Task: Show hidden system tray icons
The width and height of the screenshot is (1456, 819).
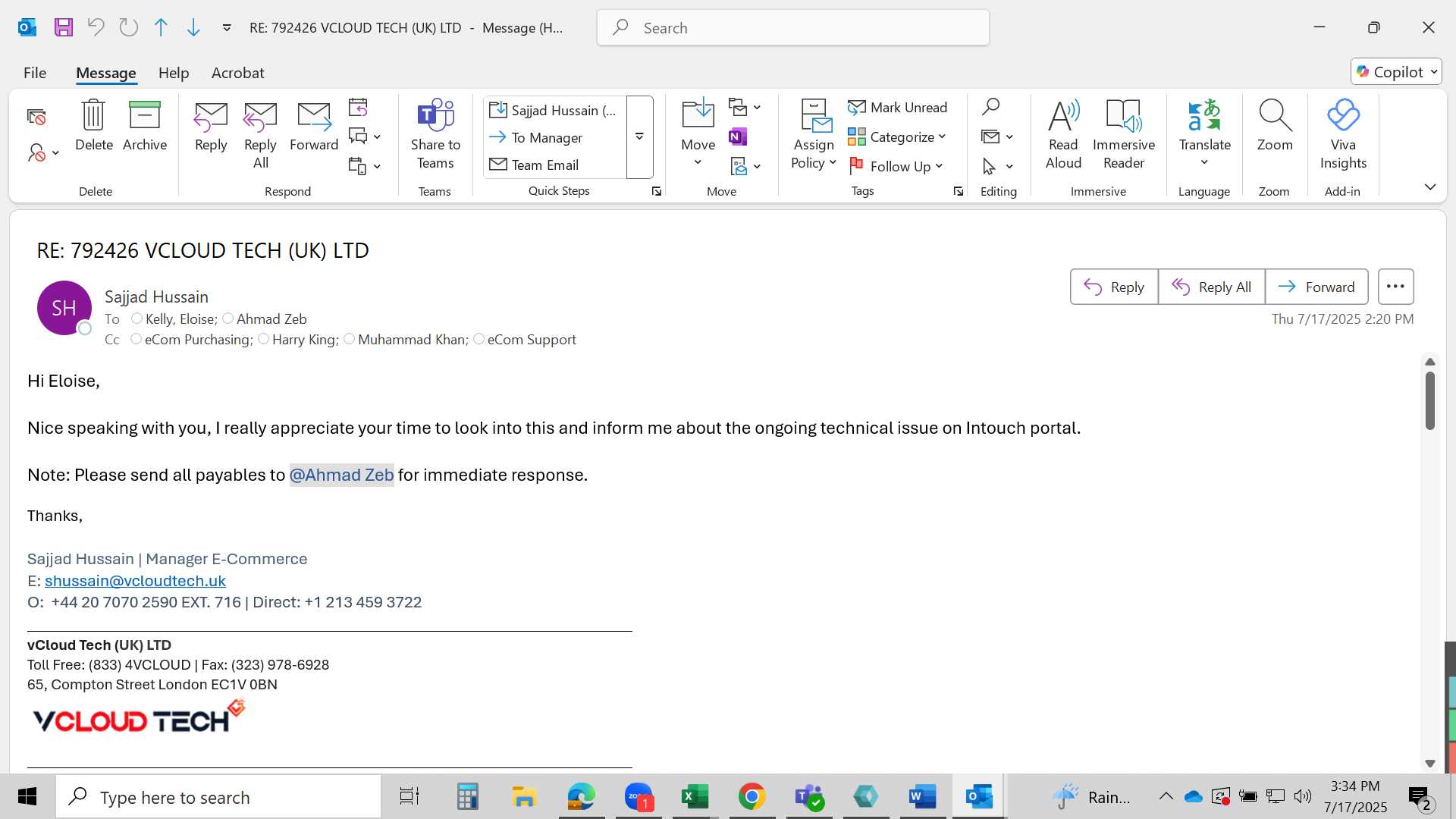Action: point(1166,796)
